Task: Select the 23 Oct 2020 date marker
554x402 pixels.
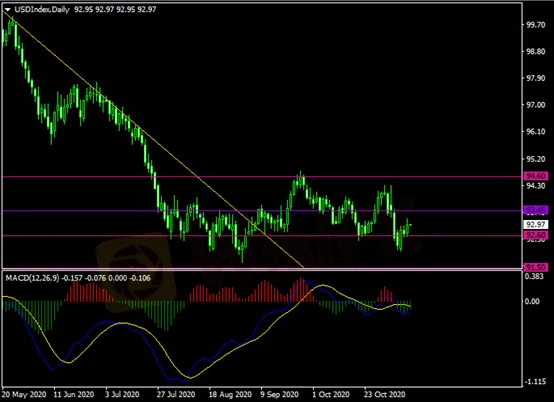Action: (x=384, y=394)
